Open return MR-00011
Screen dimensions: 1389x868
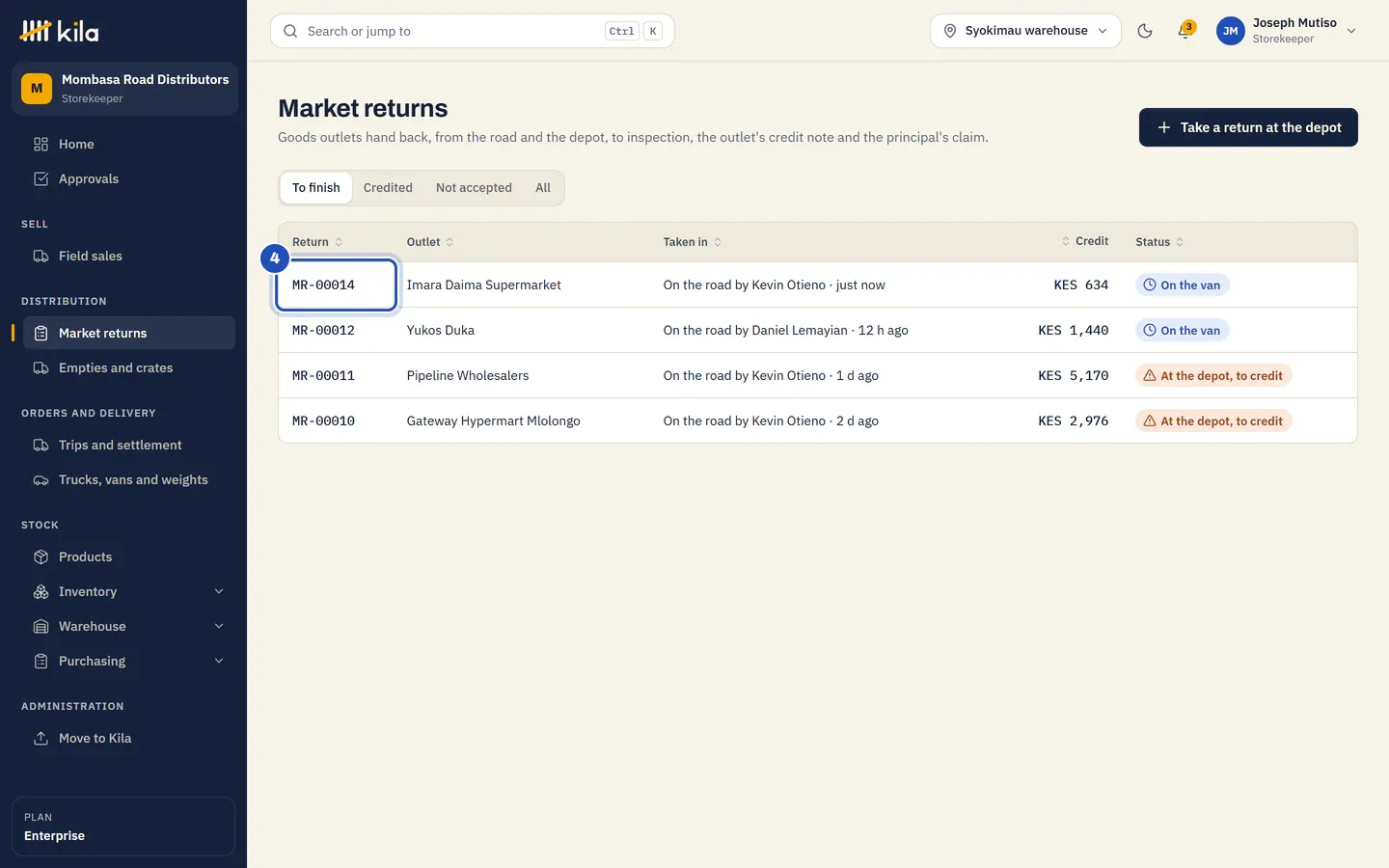point(323,375)
